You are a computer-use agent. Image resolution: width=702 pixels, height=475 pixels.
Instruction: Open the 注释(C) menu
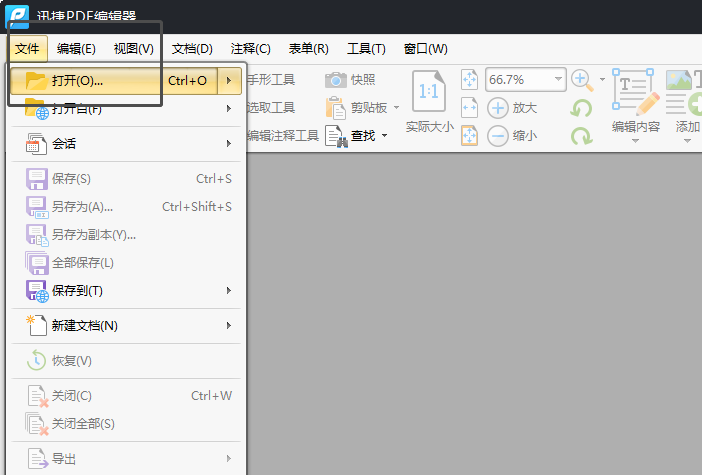click(250, 48)
